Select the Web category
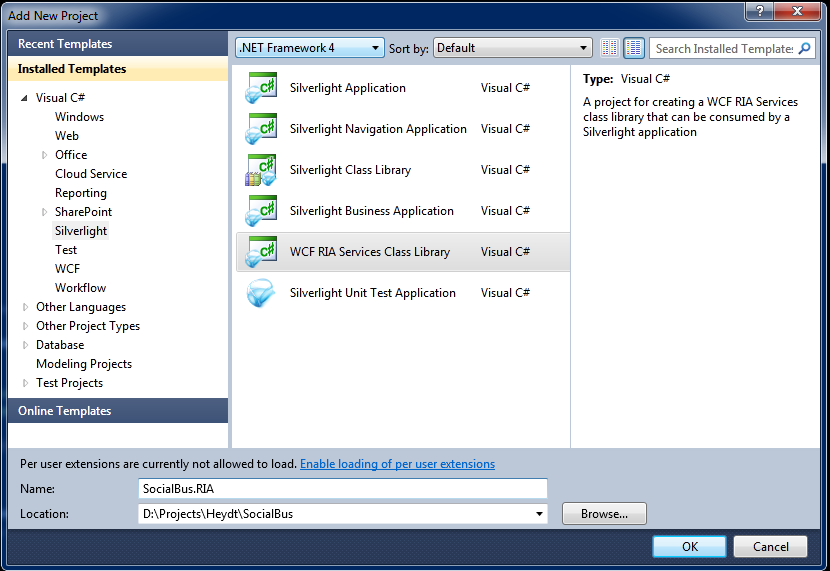Image resolution: width=830 pixels, height=571 pixels. tap(67, 136)
